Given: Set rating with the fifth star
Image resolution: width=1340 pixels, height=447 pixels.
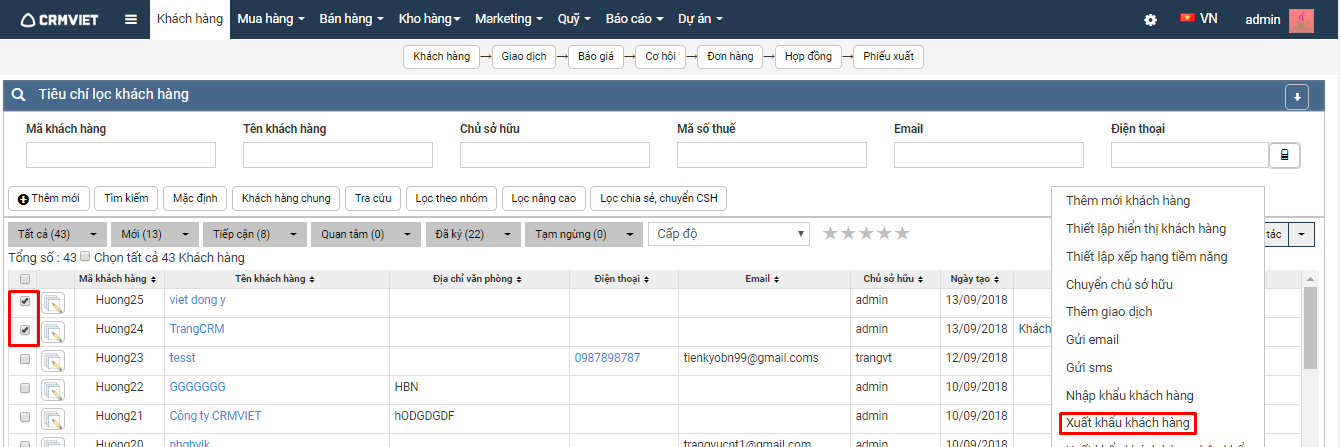Looking at the screenshot, I should pos(902,233).
